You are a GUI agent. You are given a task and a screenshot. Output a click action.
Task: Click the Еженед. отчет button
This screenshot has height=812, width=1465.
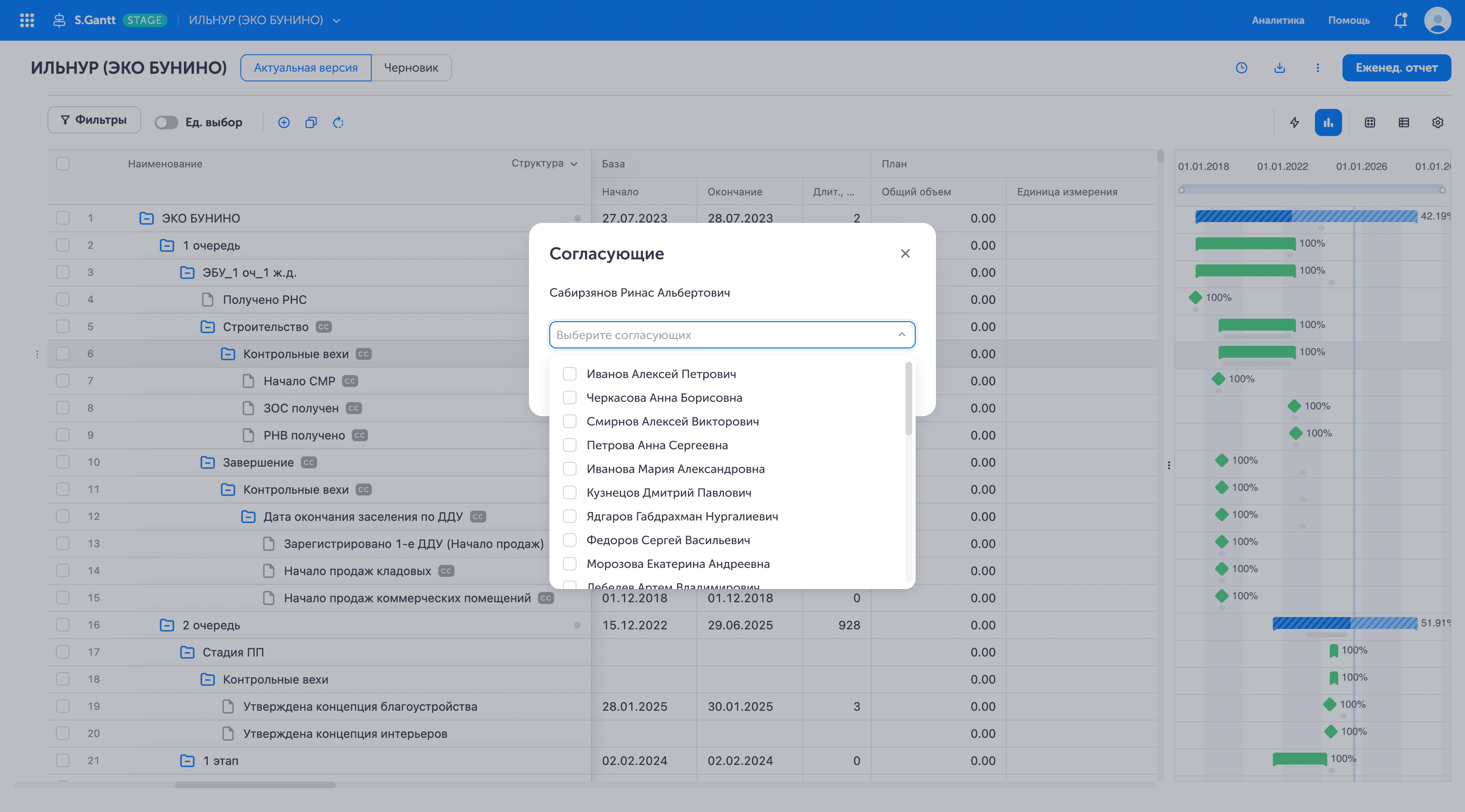pos(1396,68)
